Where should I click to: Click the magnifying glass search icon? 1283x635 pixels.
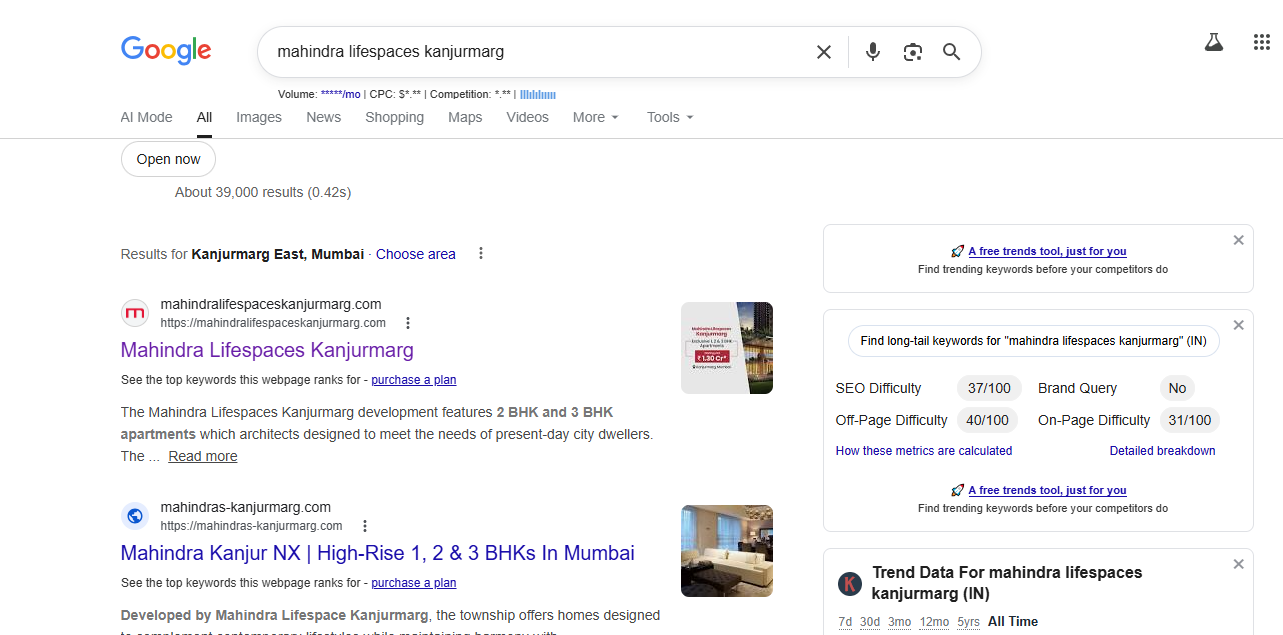(951, 52)
